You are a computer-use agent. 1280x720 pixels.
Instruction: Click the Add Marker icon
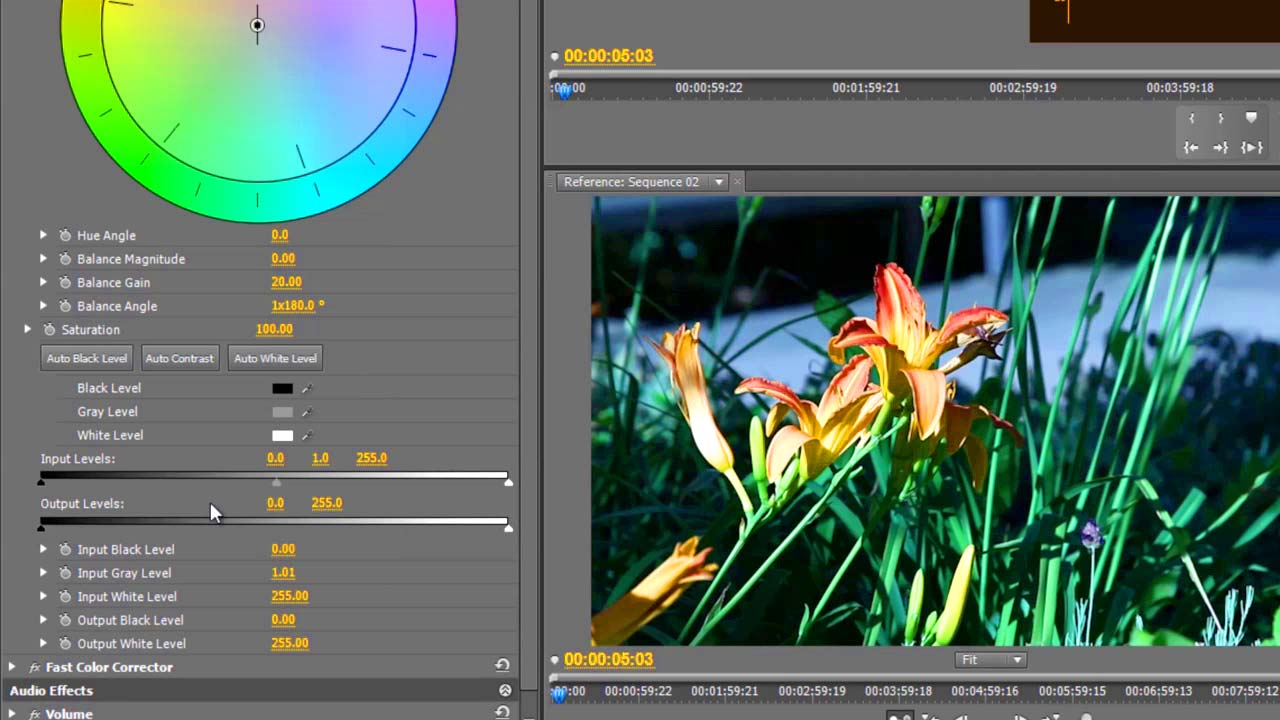[1251, 117]
